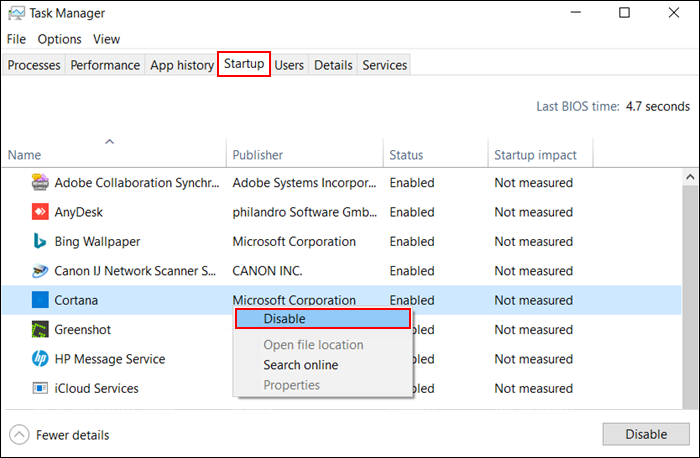700x458 pixels.
Task: Select the Adobe Collaboration Synchr... row name
Action: tap(137, 183)
